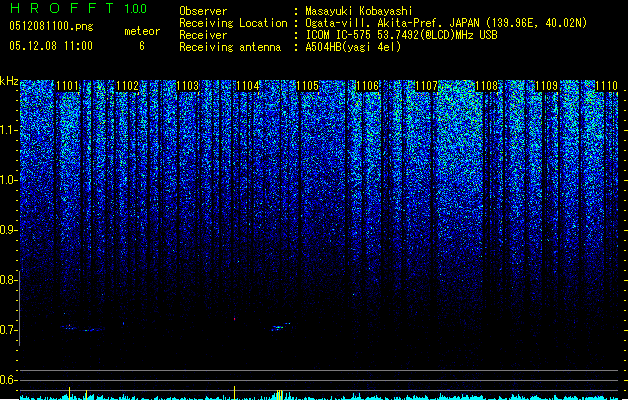Click the Receiving antenna label

[230, 47]
